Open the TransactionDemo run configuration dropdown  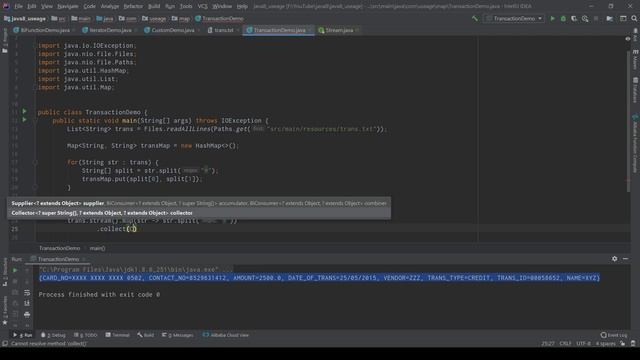pyautogui.click(x=514, y=18)
